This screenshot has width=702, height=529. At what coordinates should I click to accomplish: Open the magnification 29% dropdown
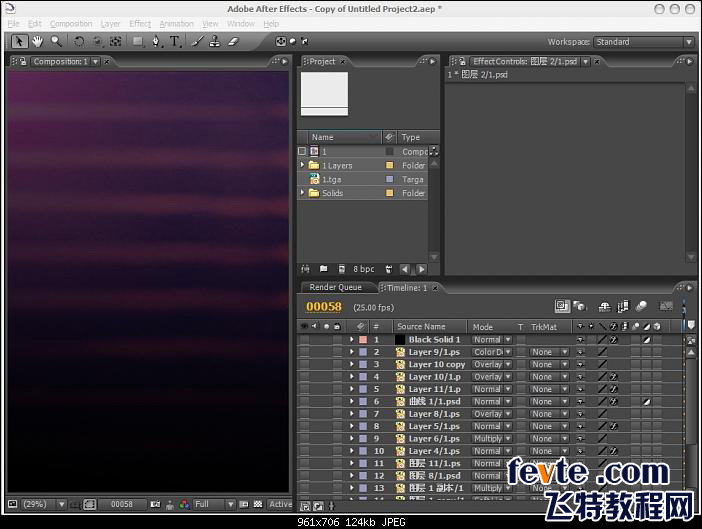point(43,504)
